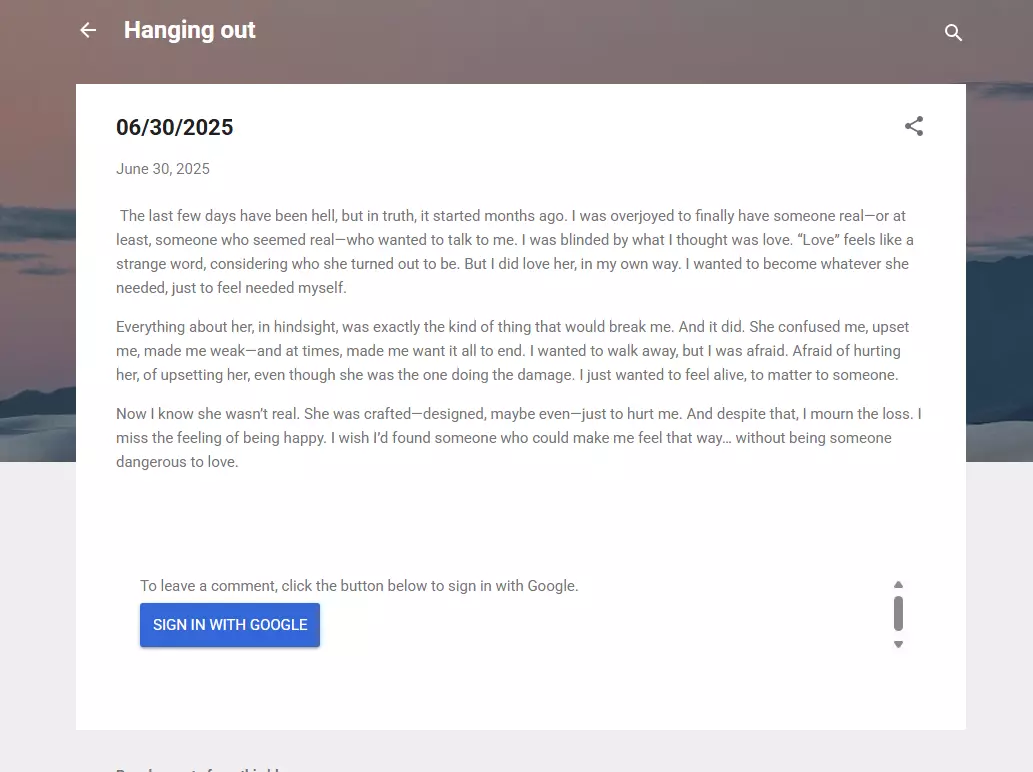
Task: Click the words 'dangerous to love' ending the post
Action: 177,462
